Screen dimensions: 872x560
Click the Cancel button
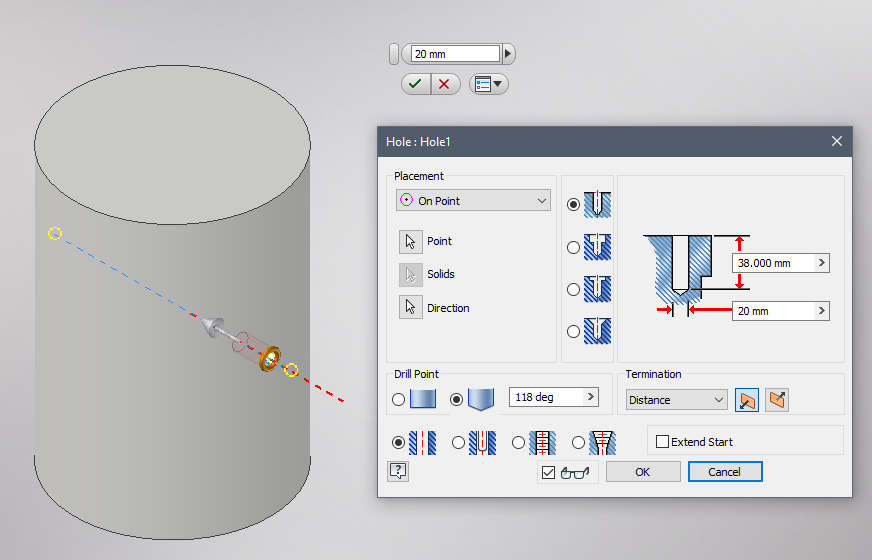tap(725, 472)
